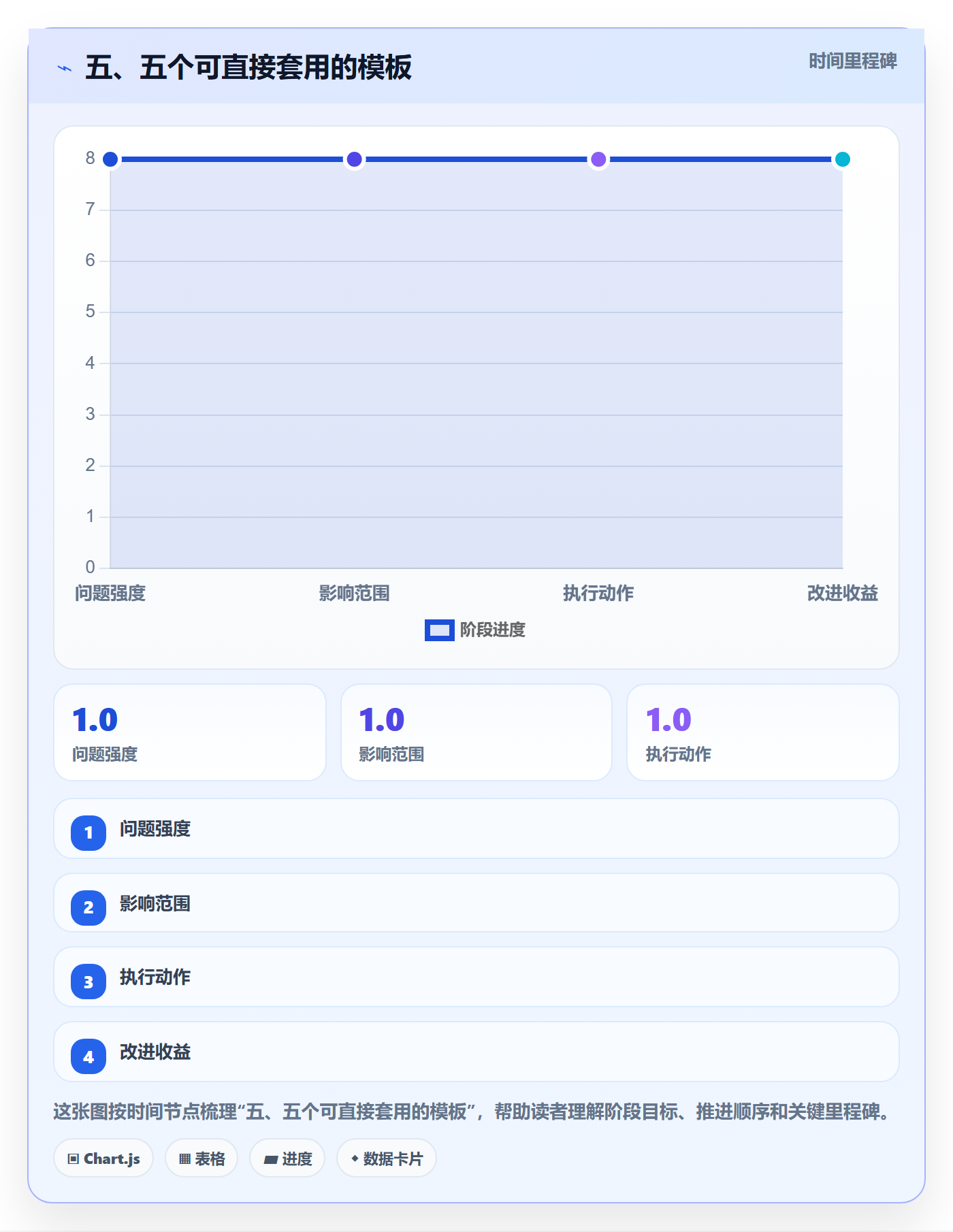Open the 改进收益 step row title
The image size is (953, 1232).
tap(155, 1052)
